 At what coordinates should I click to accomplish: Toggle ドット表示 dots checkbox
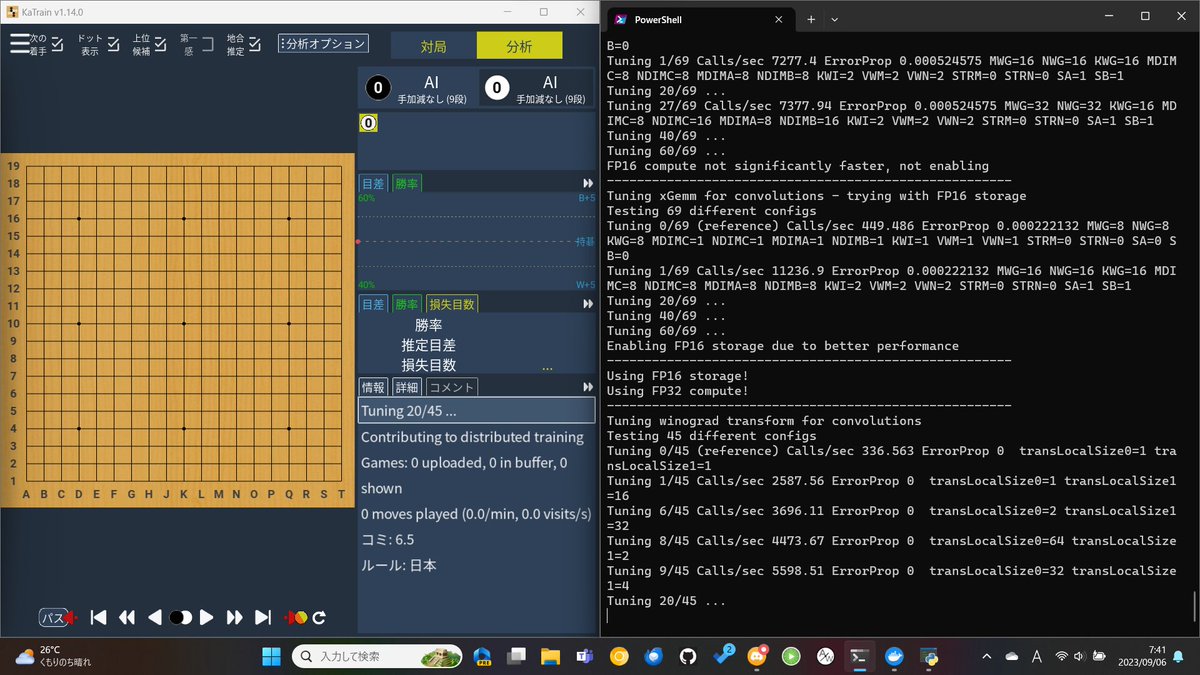[x=114, y=44]
